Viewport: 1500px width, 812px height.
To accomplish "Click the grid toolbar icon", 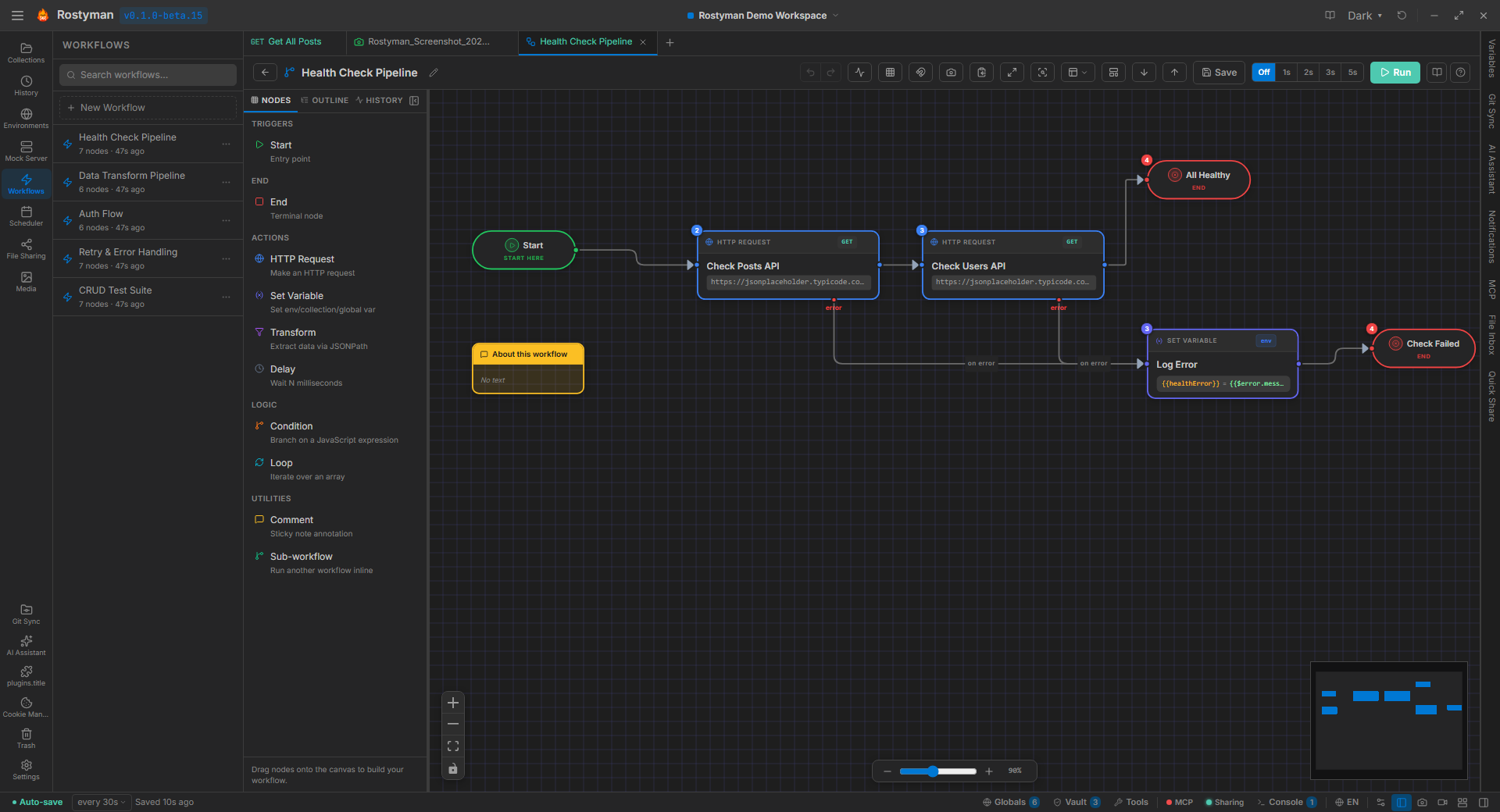I will (890, 73).
